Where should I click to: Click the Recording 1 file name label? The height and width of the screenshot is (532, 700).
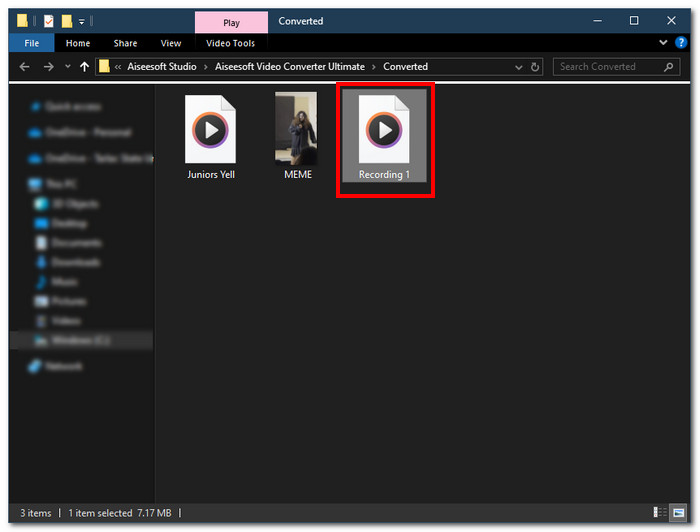click(x=384, y=175)
